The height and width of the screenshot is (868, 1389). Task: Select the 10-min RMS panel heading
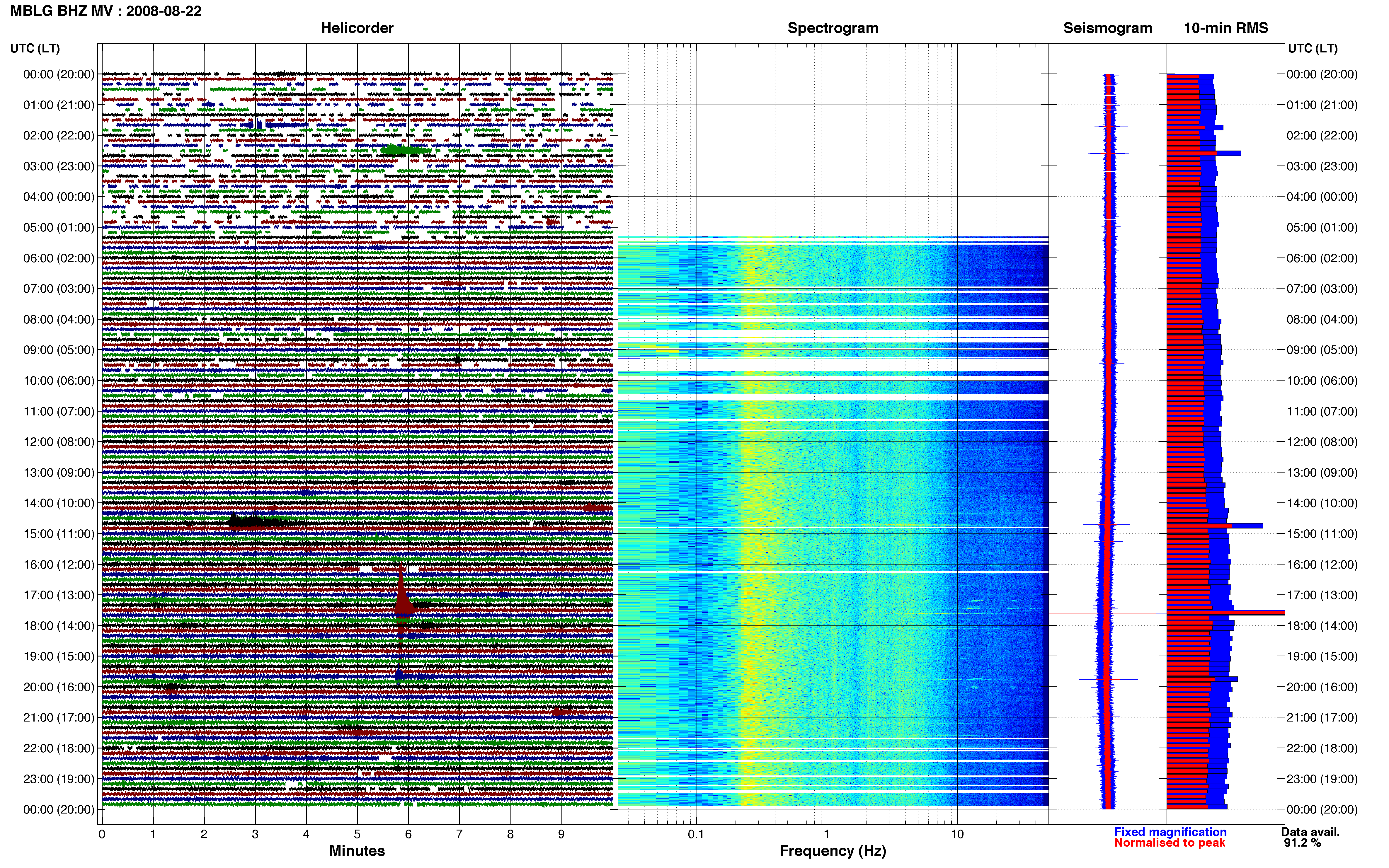click(x=1226, y=28)
